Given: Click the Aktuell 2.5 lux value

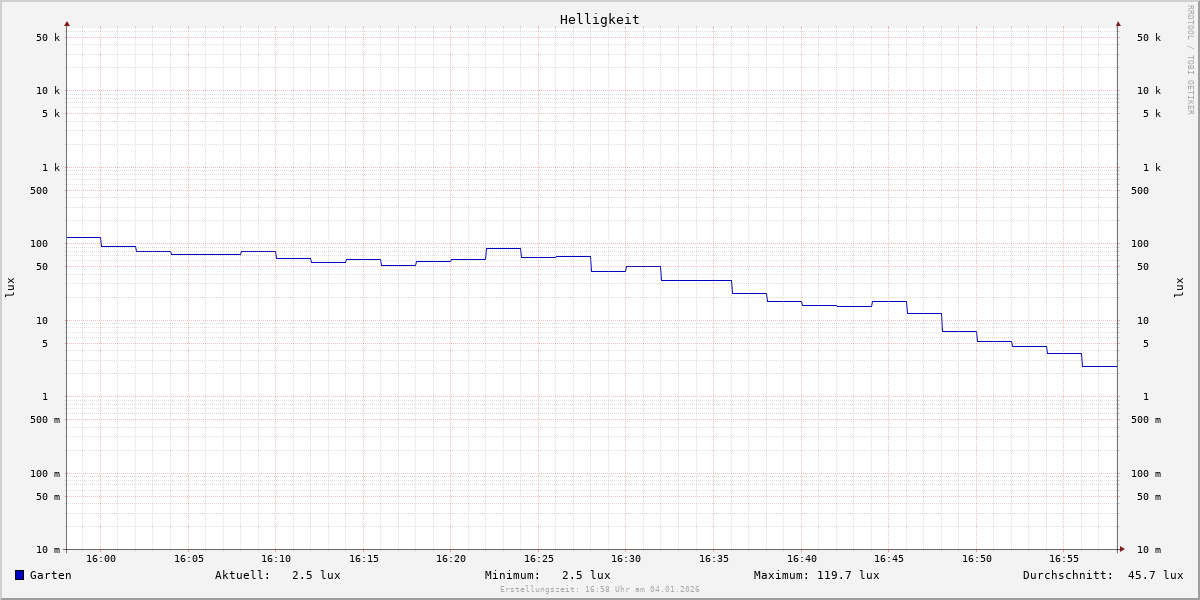Looking at the screenshot, I should 315,575.
